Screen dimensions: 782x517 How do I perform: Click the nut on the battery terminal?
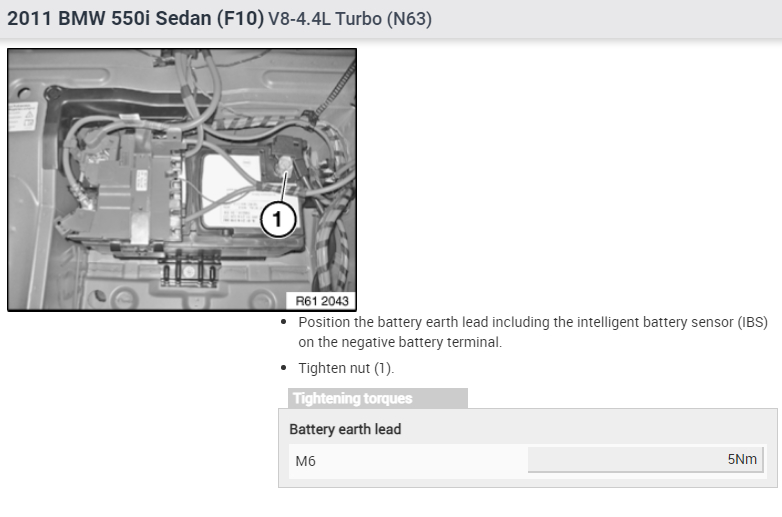pos(286,165)
